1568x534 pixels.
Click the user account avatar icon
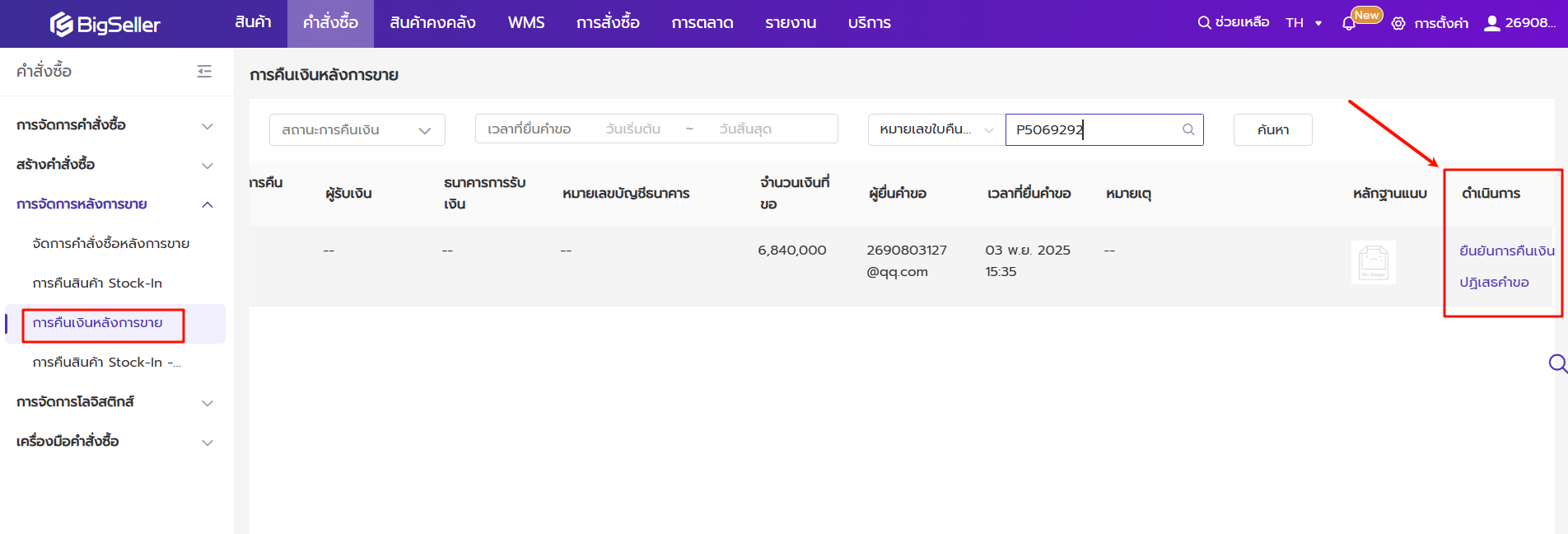click(1491, 23)
